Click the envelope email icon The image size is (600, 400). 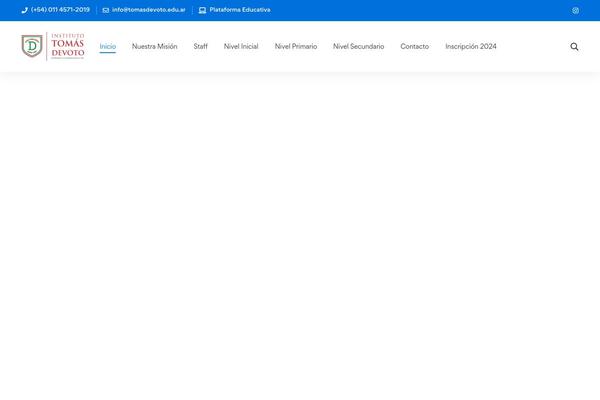click(106, 10)
